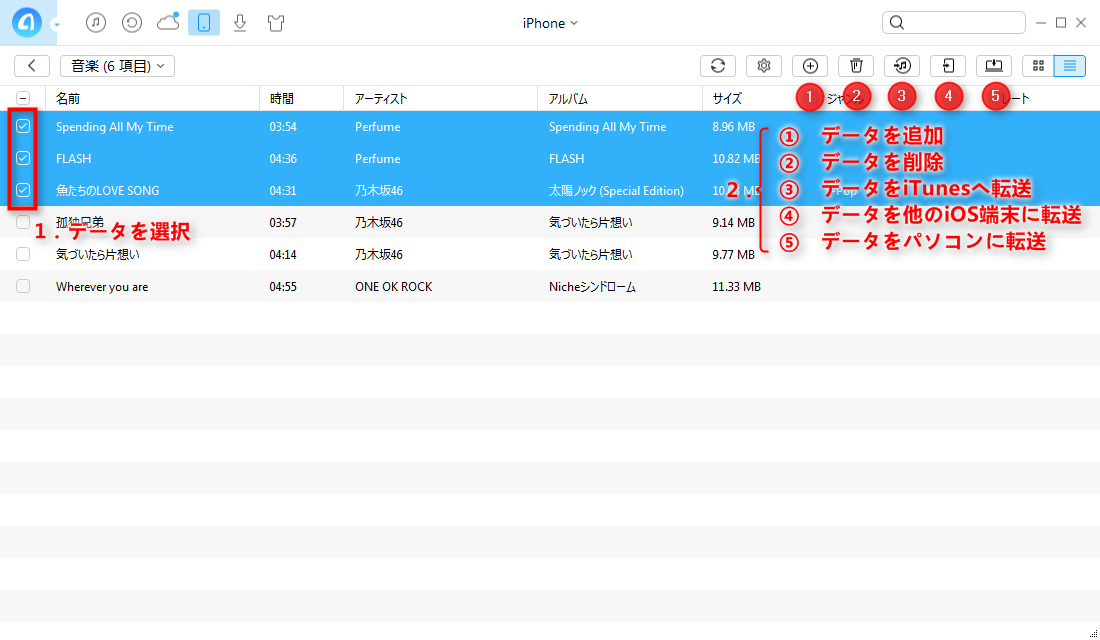The image size is (1100, 640).
Task: Open the iTunes library music icon
Action: [x=96, y=23]
